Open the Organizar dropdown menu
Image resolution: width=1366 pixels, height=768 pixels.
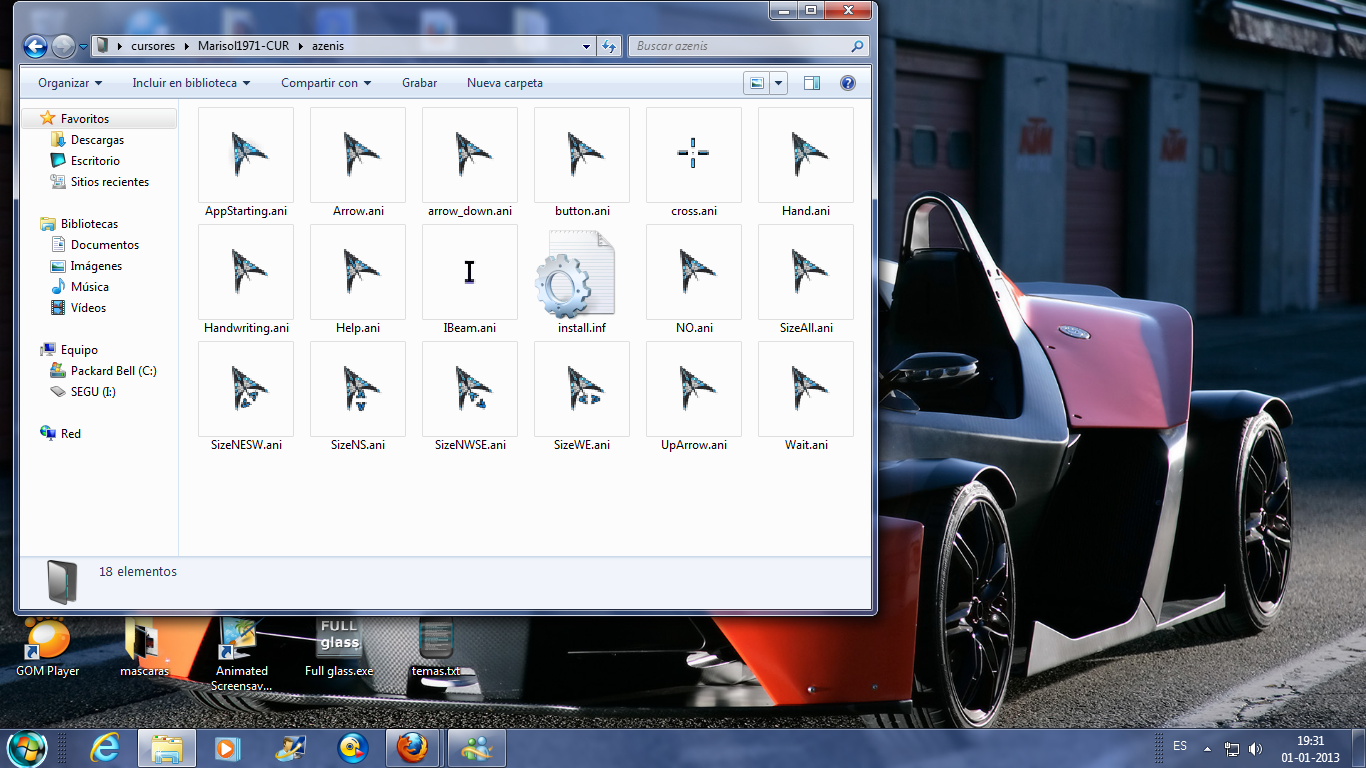pyautogui.click(x=70, y=83)
